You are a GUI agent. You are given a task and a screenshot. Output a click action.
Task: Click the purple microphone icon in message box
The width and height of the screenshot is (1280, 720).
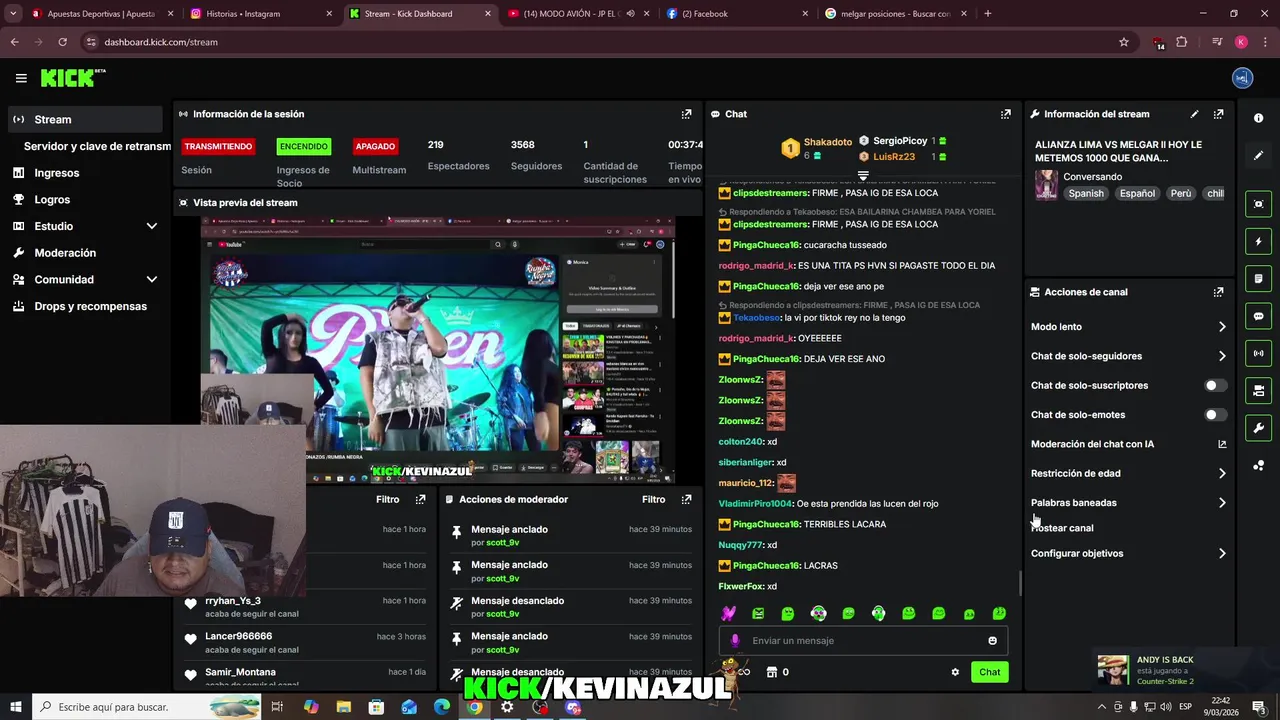click(735, 641)
